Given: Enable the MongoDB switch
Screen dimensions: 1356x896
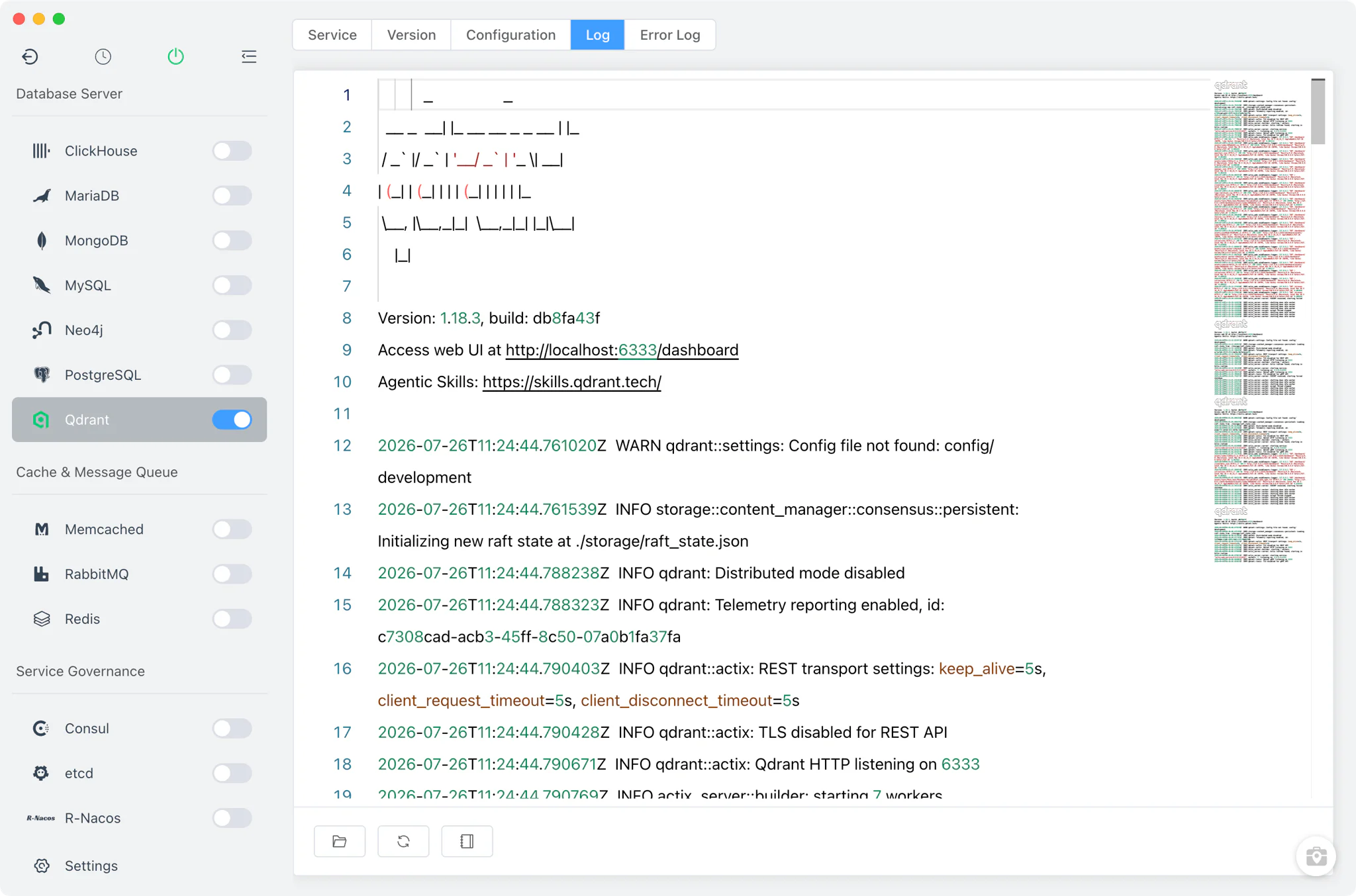Looking at the screenshot, I should [x=232, y=241].
